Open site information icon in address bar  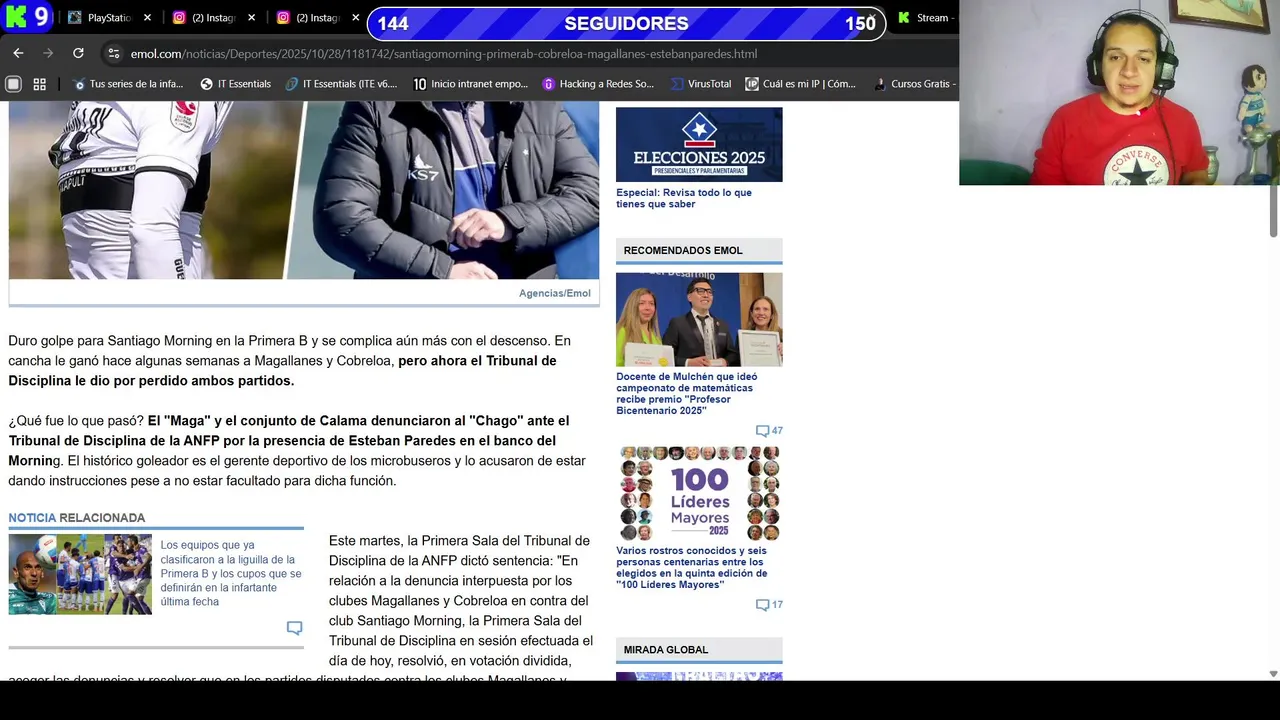113,54
